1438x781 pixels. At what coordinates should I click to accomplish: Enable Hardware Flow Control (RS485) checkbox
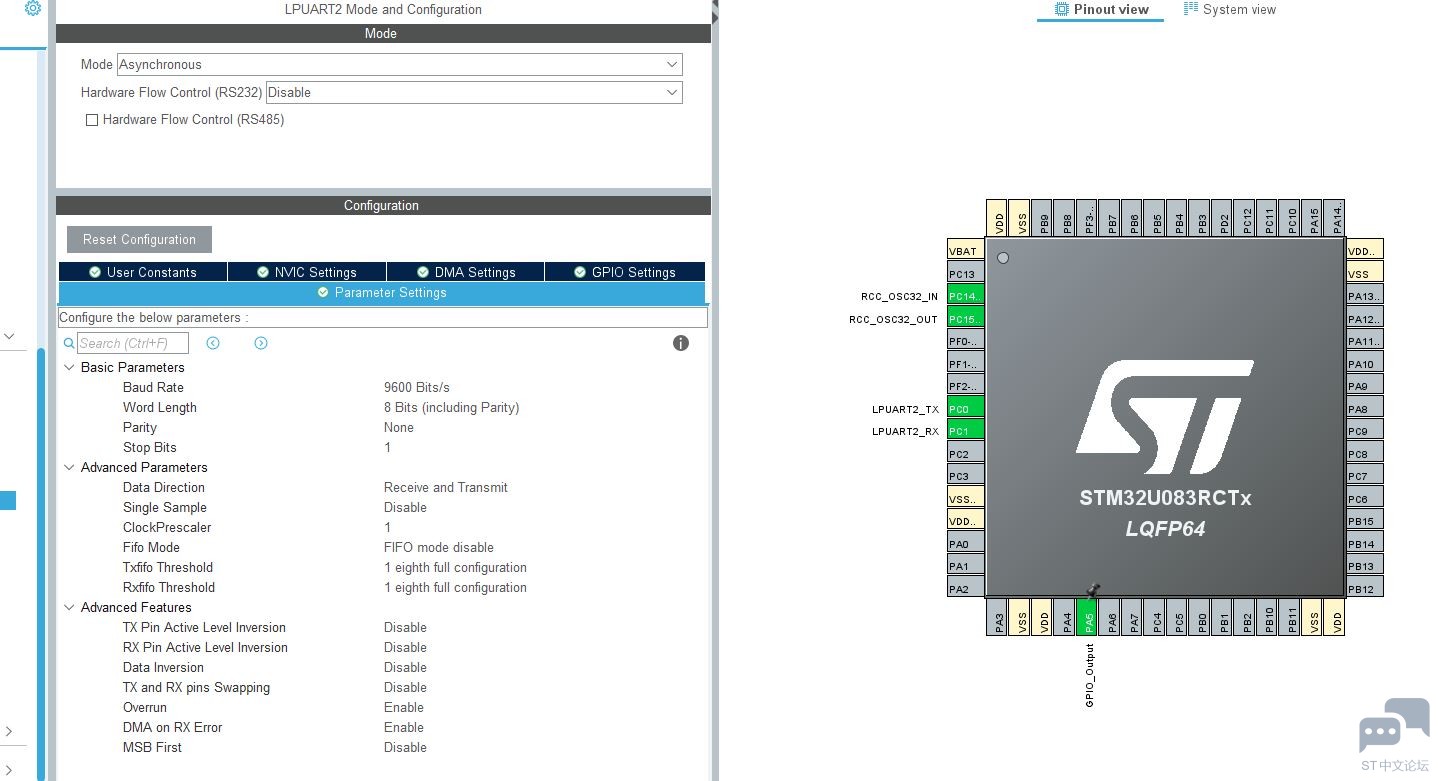point(92,120)
